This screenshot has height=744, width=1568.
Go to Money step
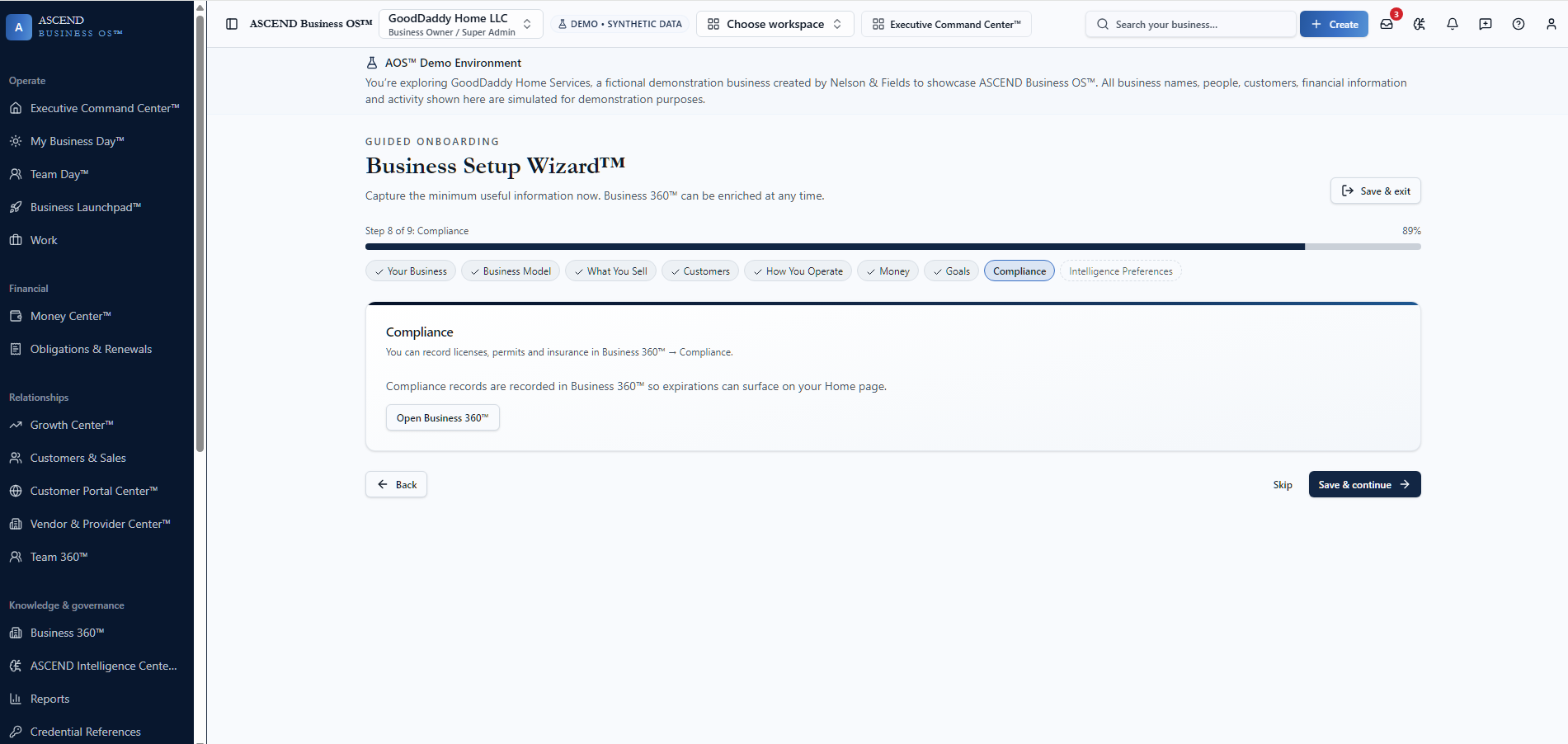coord(888,271)
